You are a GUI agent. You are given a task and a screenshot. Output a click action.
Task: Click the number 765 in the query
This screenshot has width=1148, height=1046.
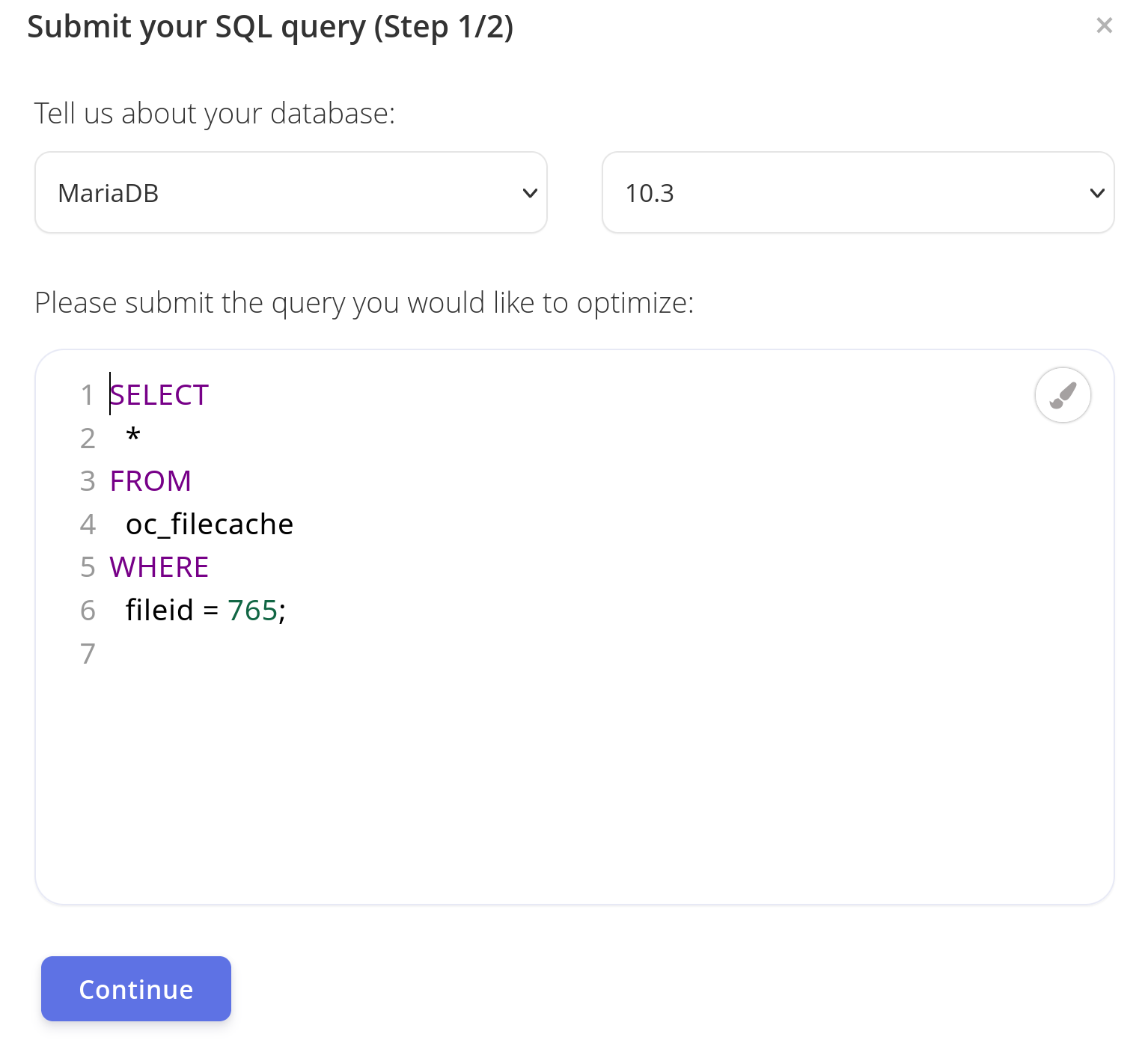[x=253, y=611]
